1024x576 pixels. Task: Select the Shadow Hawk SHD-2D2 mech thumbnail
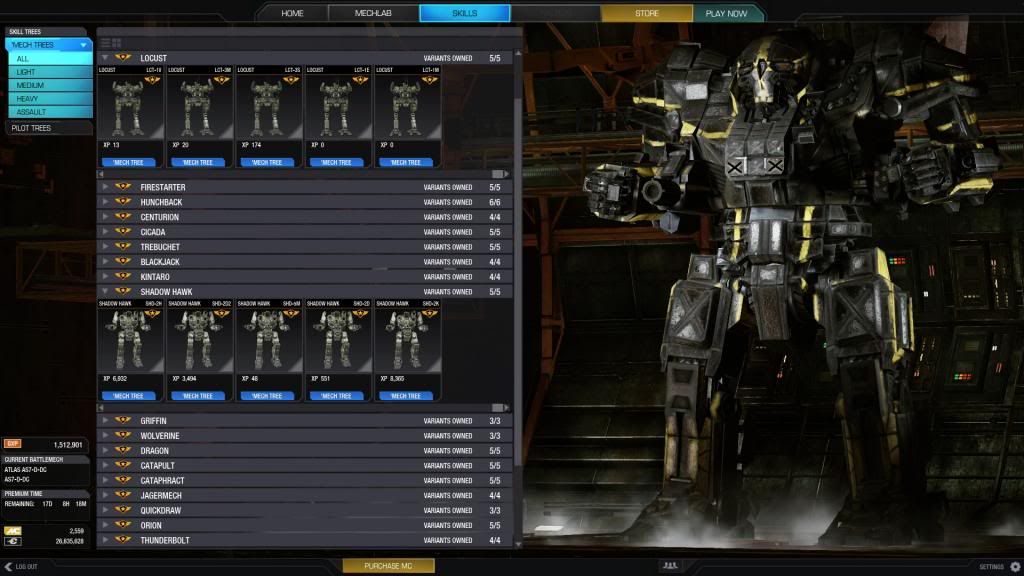click(199, 340)
